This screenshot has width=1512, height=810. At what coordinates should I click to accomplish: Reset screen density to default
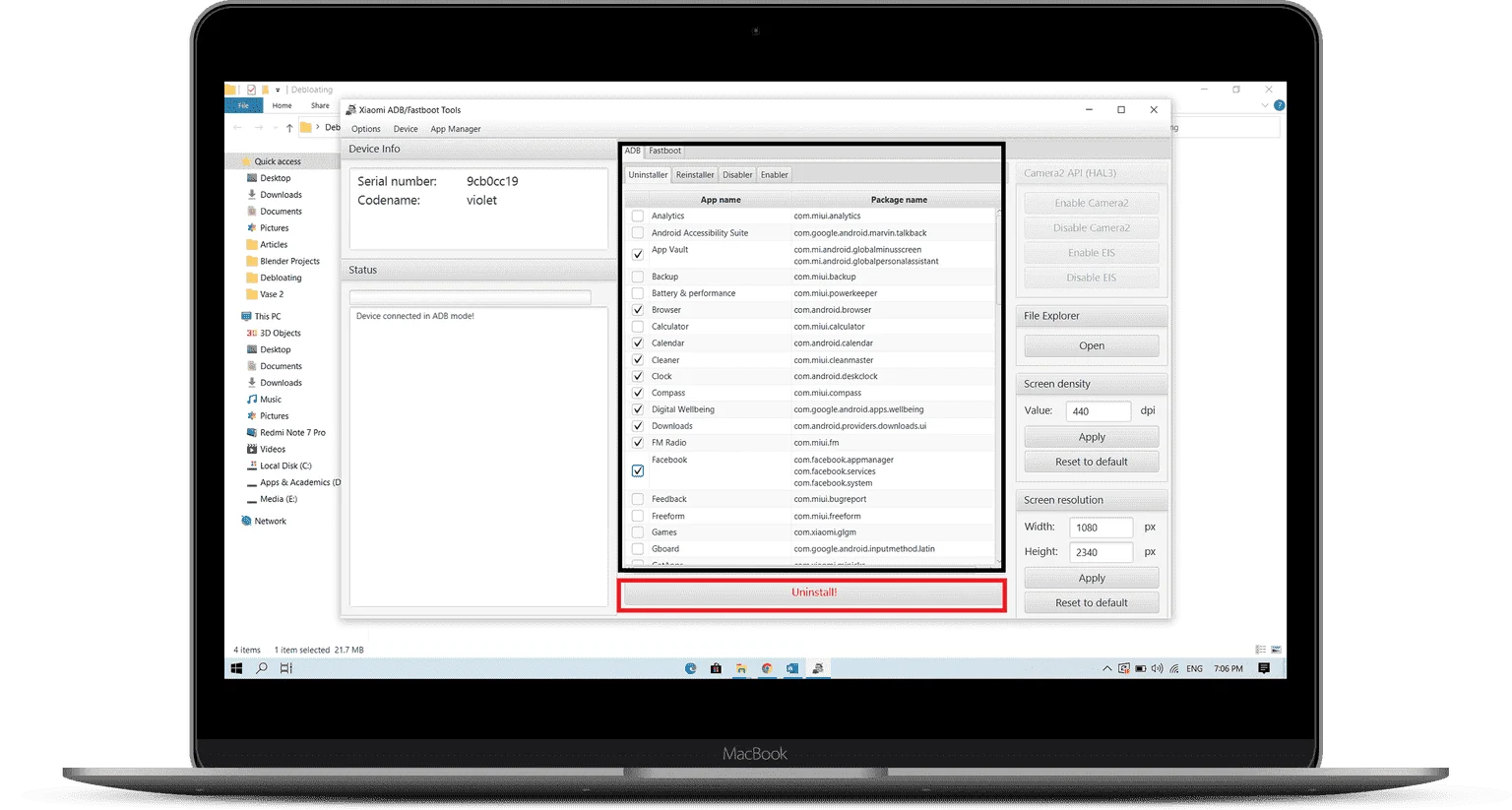click(1092, 462)
